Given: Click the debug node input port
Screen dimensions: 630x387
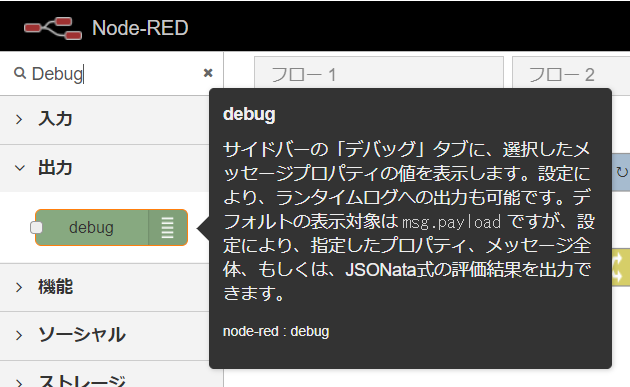Looking at the screenshot, I should (36, 227).
